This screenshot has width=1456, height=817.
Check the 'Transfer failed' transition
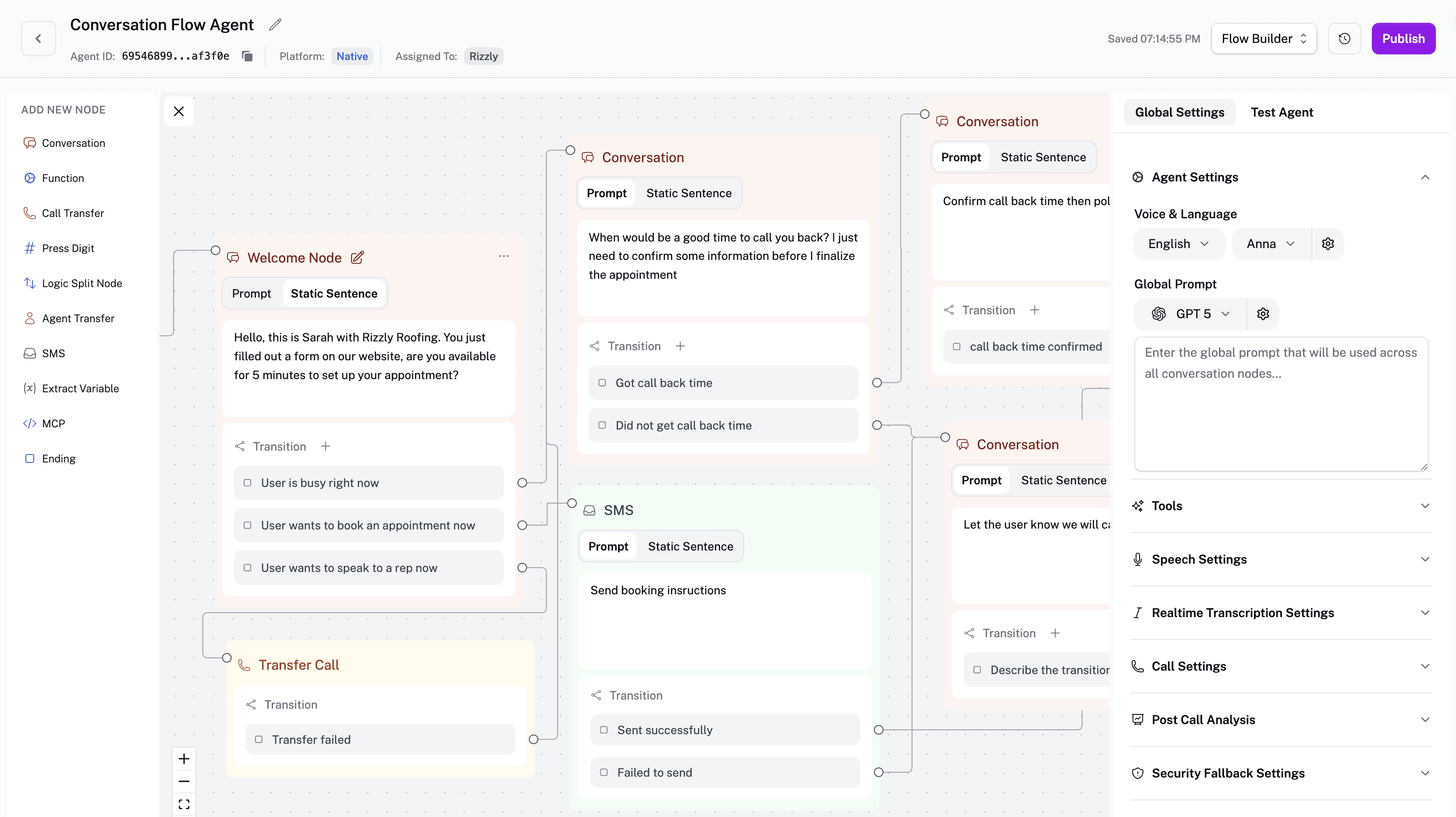pyautogui.click(x=259, y=739)
